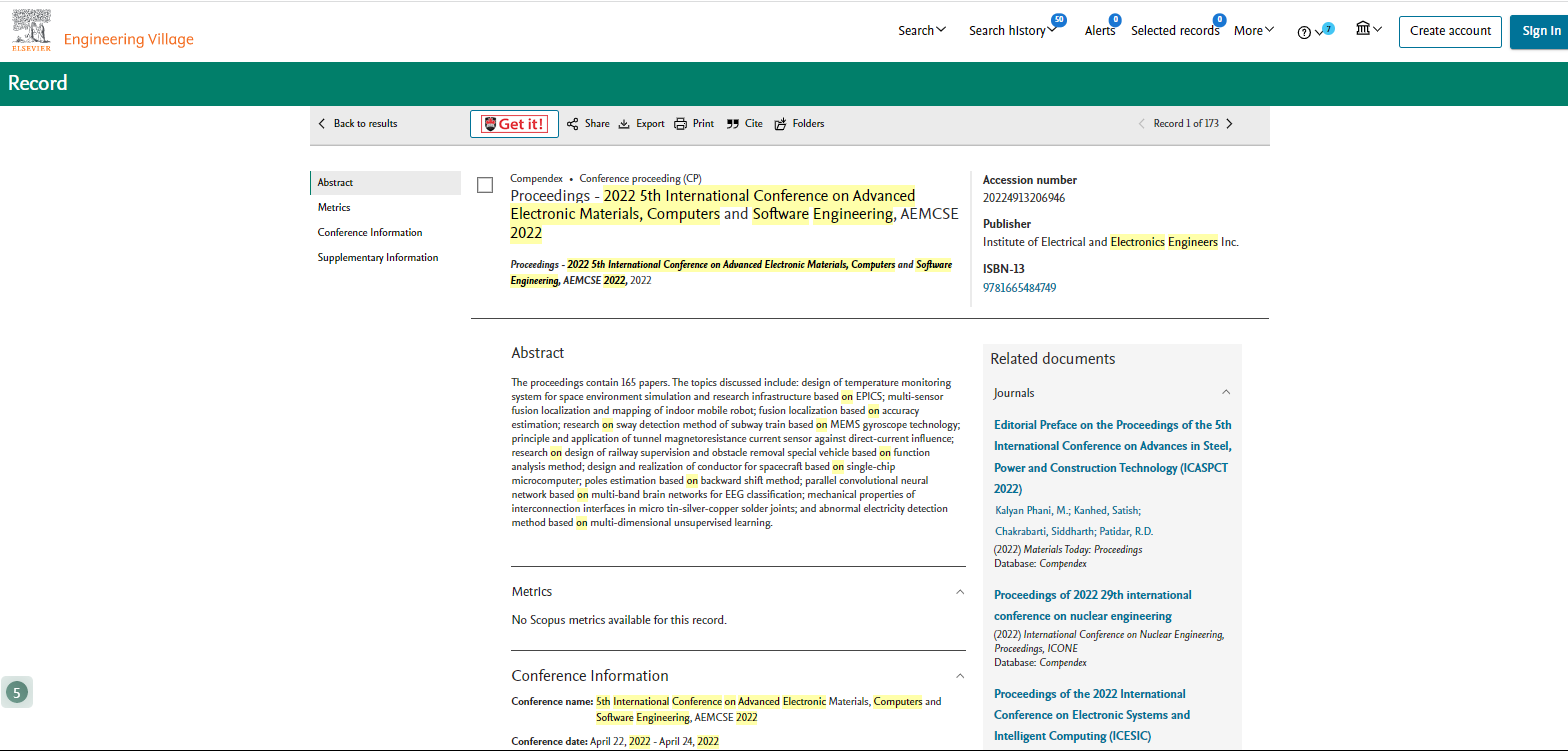Click the Print icon
This screenshot has height=751, width=1568.
pos(680,124)
